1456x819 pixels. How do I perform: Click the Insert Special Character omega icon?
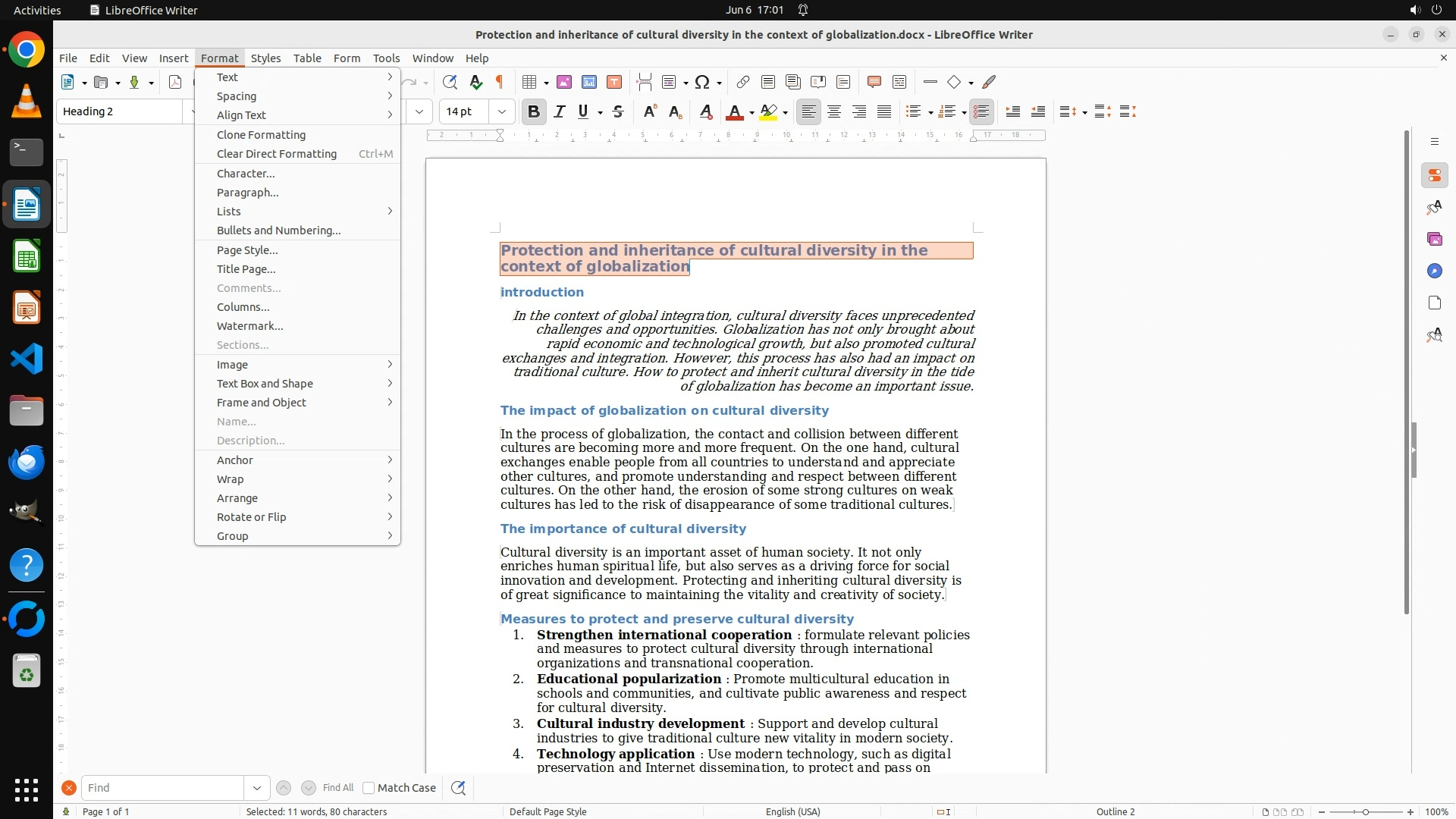pos(702,82)
